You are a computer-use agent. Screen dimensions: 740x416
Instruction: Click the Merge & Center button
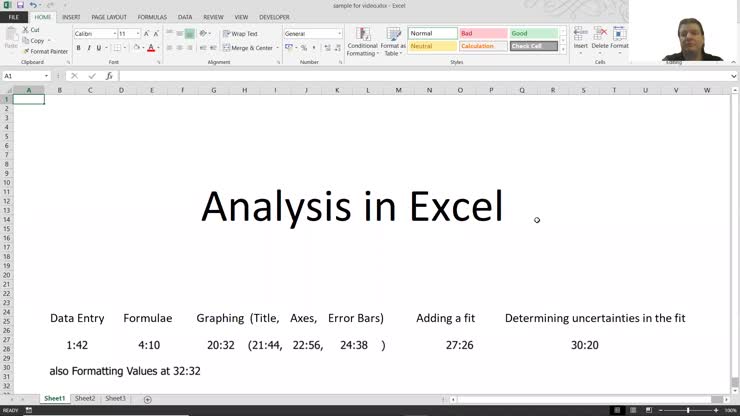[x=248, y=48]
